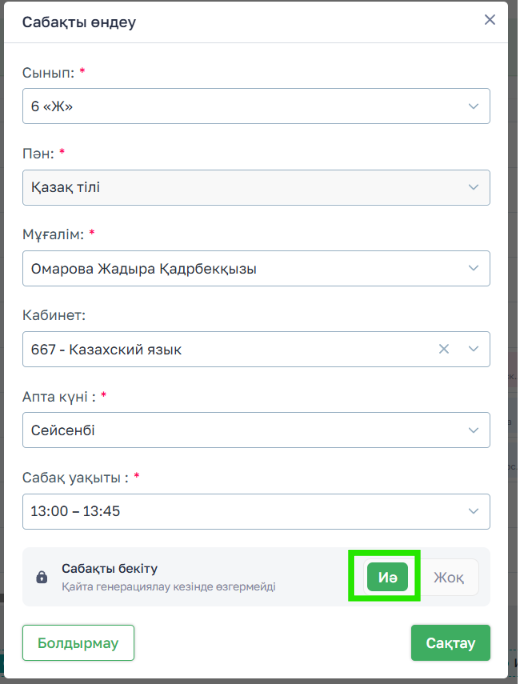Open the Омарова Жадыра Қадрбекқызы teacher dropdown
The width and height of the screenshot is (518, 685).
click(x=256, y=268)
